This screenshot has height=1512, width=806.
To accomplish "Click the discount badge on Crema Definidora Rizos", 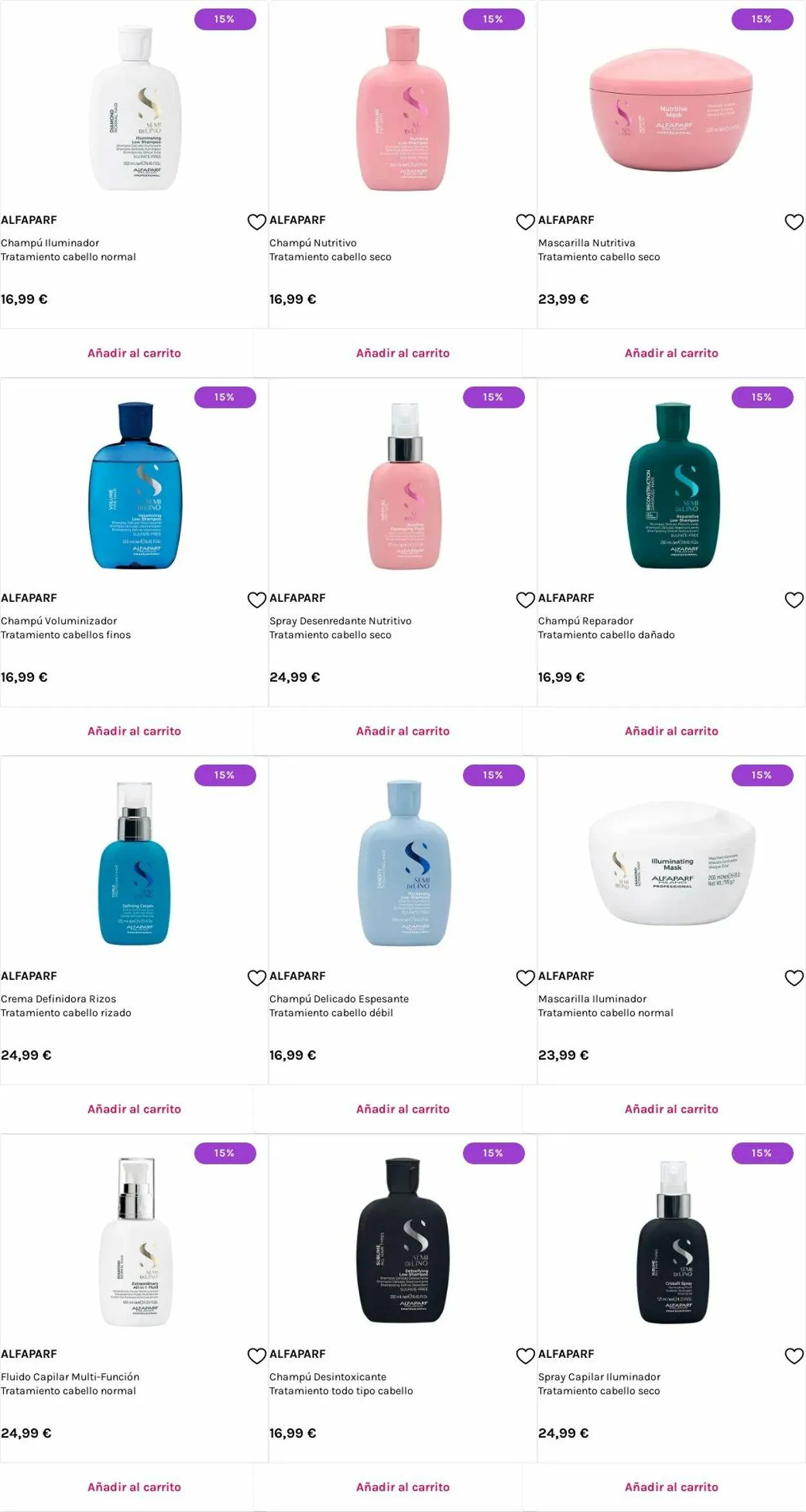I will [x=225, y=775].
